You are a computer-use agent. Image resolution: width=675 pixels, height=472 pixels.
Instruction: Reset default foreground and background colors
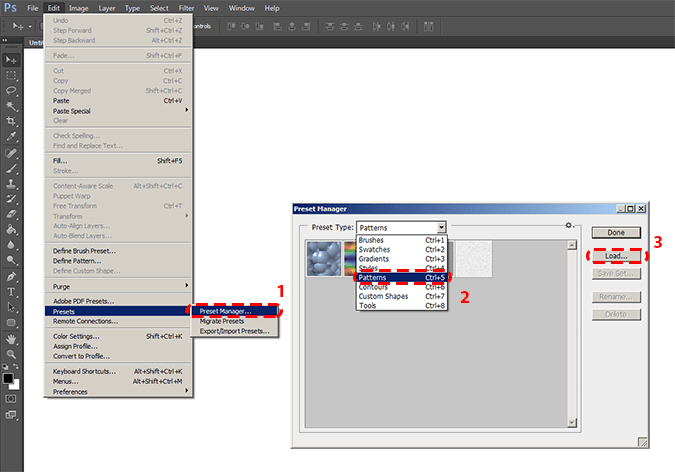5,367
